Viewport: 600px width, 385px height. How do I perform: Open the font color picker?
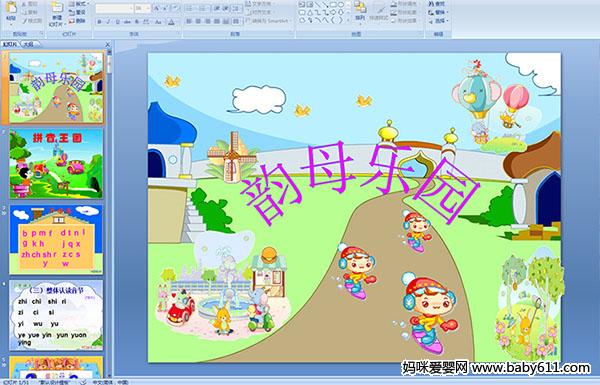coord(172,22)
